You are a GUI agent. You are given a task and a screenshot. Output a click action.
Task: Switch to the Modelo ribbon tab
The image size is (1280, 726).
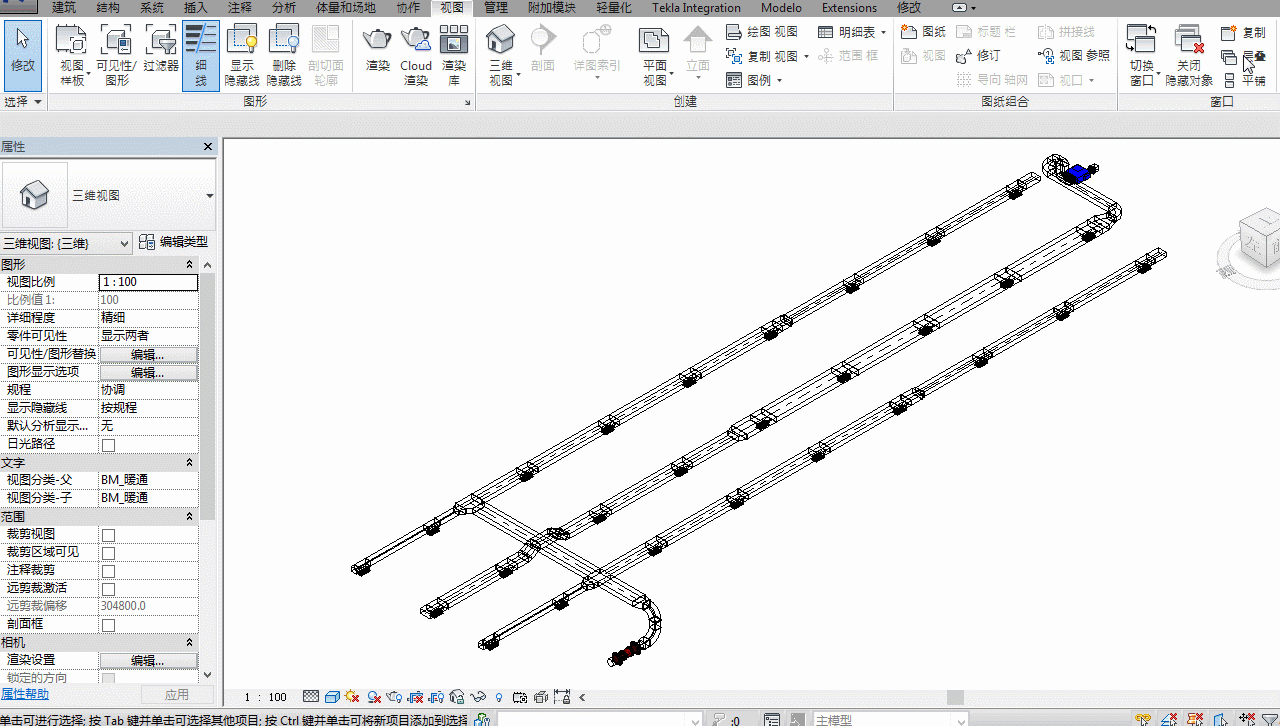tap(781, 7)
